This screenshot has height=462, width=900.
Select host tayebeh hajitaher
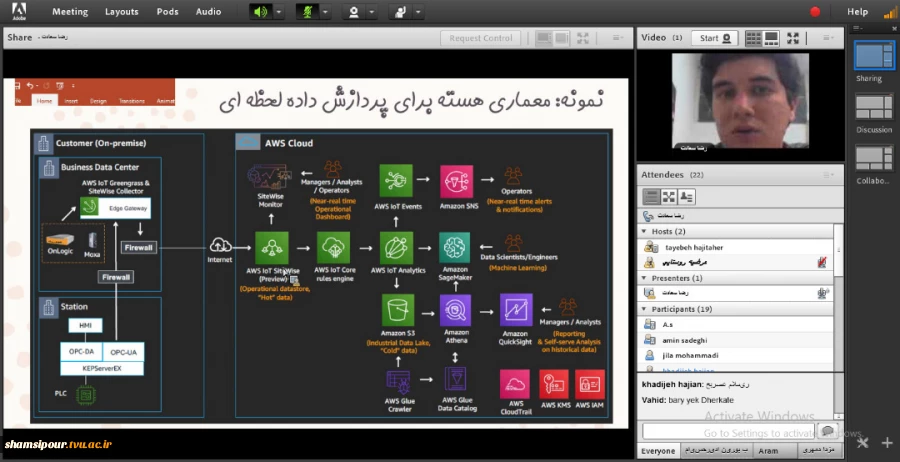(735, 247)
